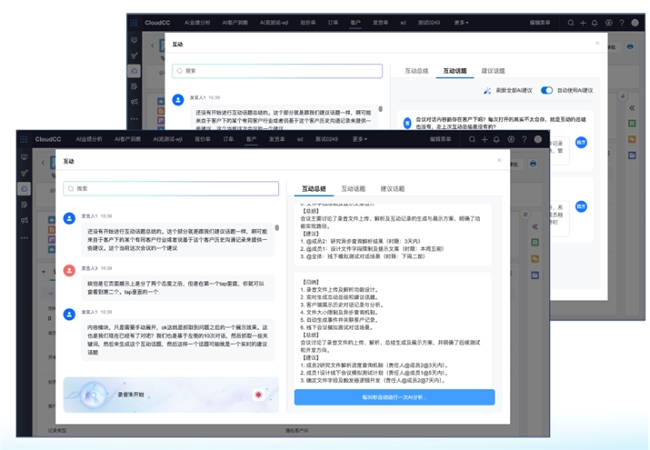Expand the 更多 dropdown in front window navbar
The width and height of the screenshot is (650, 450).
[359, 139]
